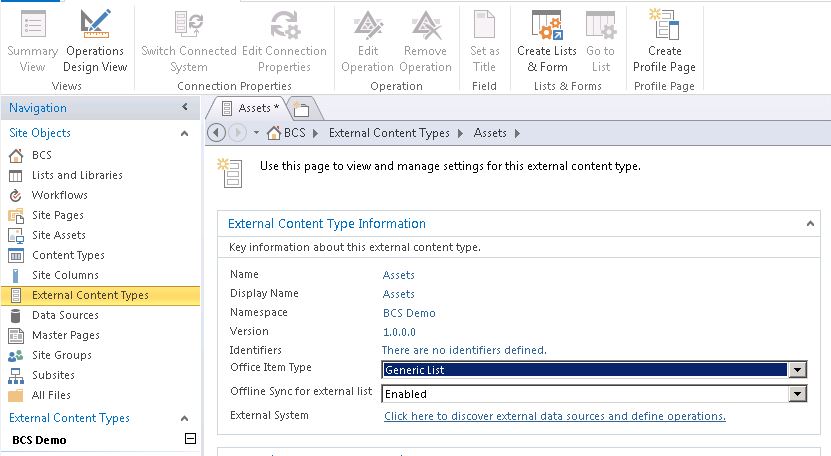This screenshot has width=831, height=456.
Task: Select External Content Types navigation item
Action: [100, 295]
